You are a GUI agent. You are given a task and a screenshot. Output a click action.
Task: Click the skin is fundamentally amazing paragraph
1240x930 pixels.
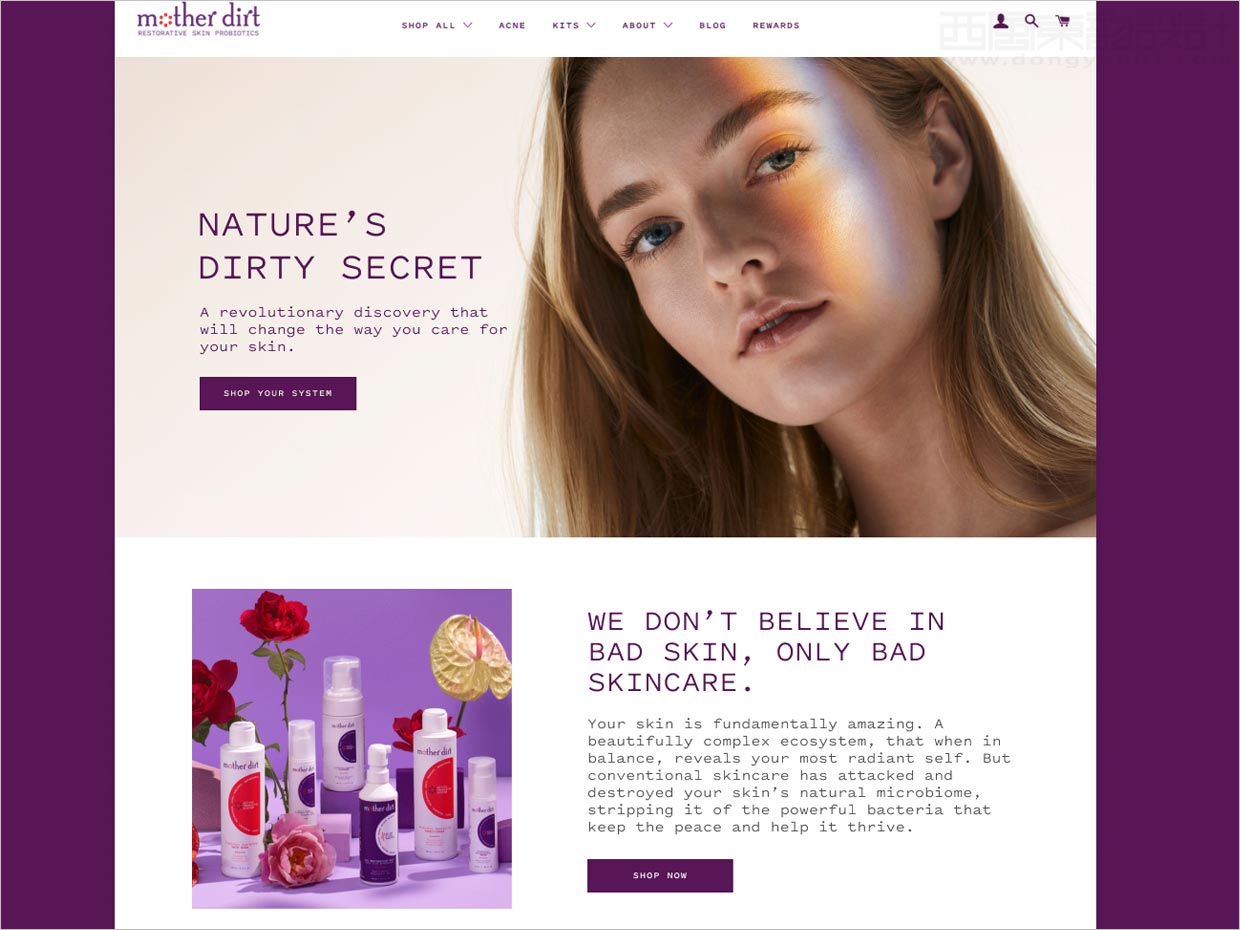[x=799, y=776]
